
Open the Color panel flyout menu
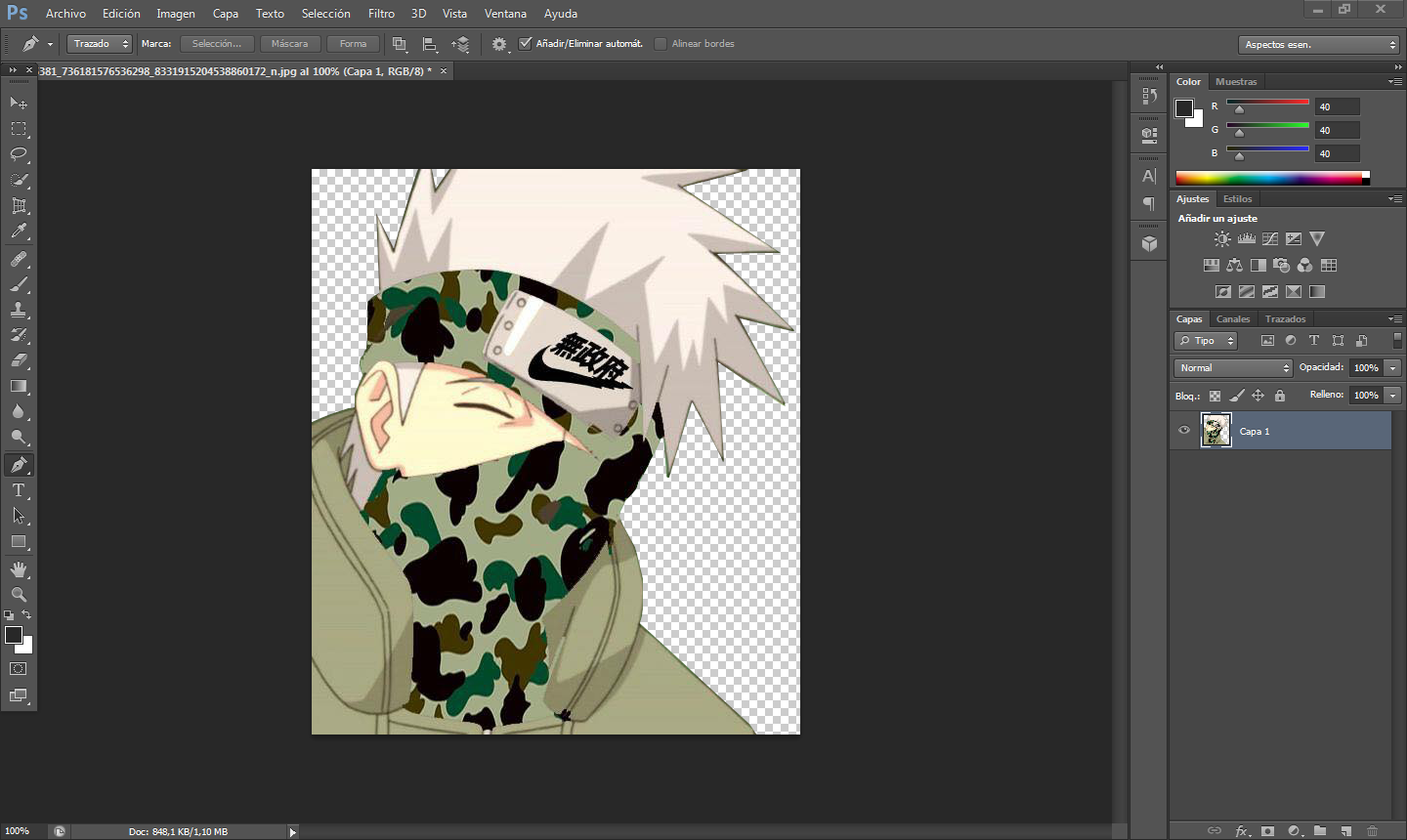pyautogui.click(x=1395, y=82)
